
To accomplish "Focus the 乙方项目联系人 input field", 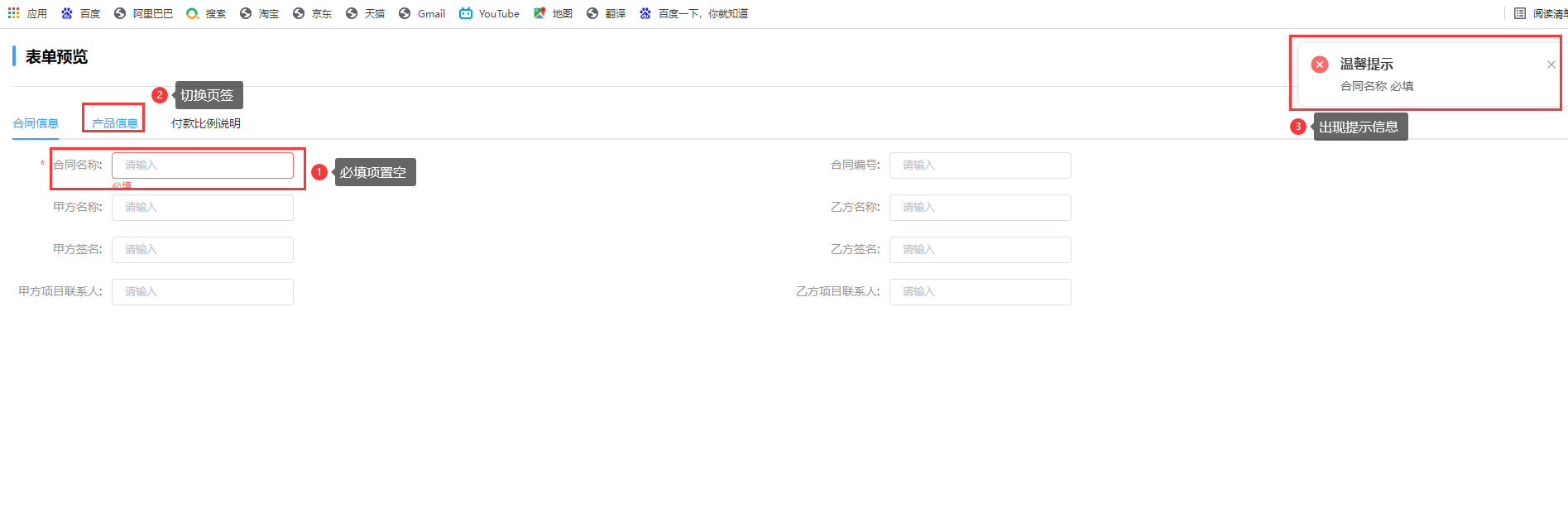I will tap(981, 292).
